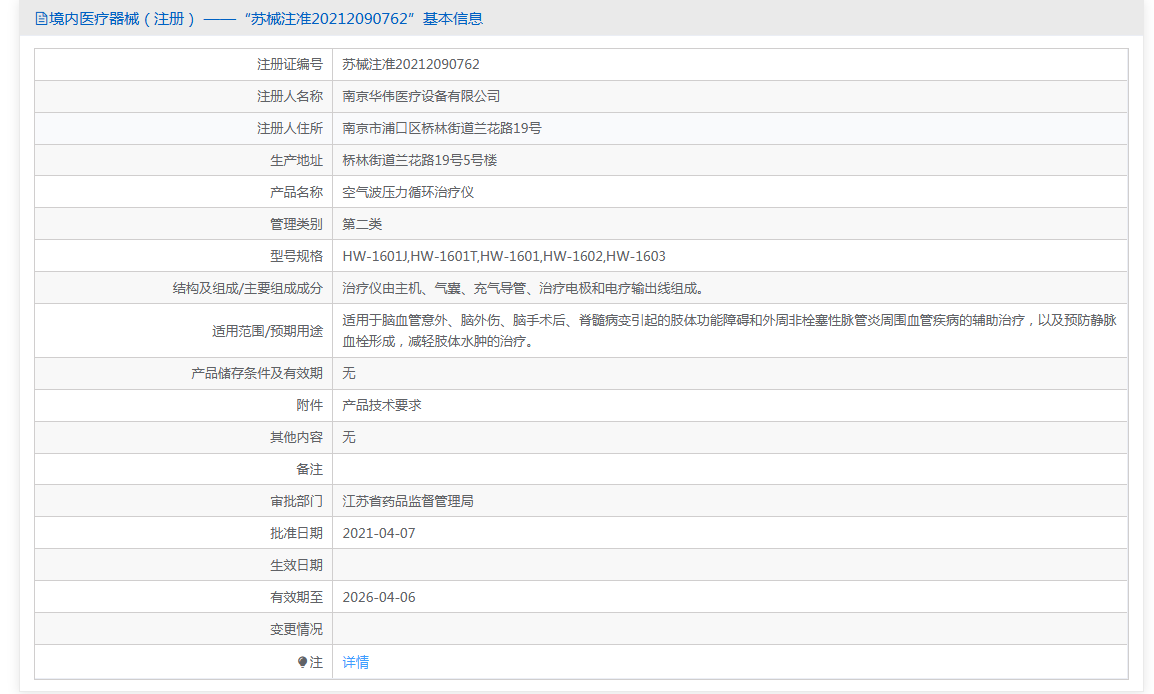
Task: Click the document icon before 境内医疗器械 title
Action: point(41,19)
